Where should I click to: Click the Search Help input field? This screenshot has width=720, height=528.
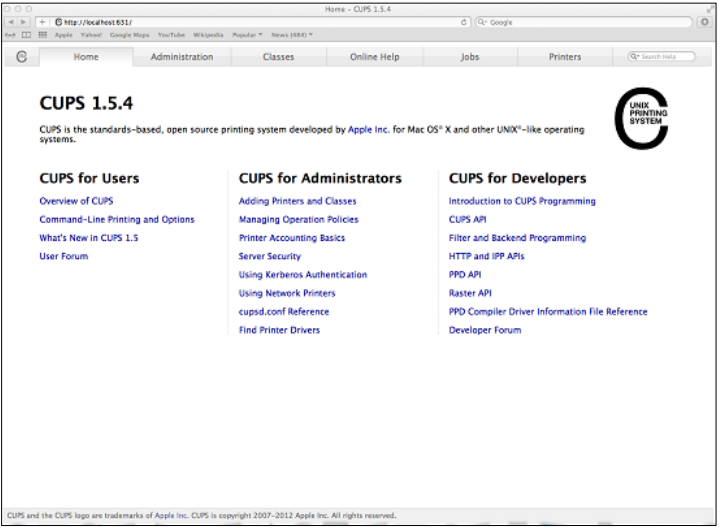tap(665, 57)
